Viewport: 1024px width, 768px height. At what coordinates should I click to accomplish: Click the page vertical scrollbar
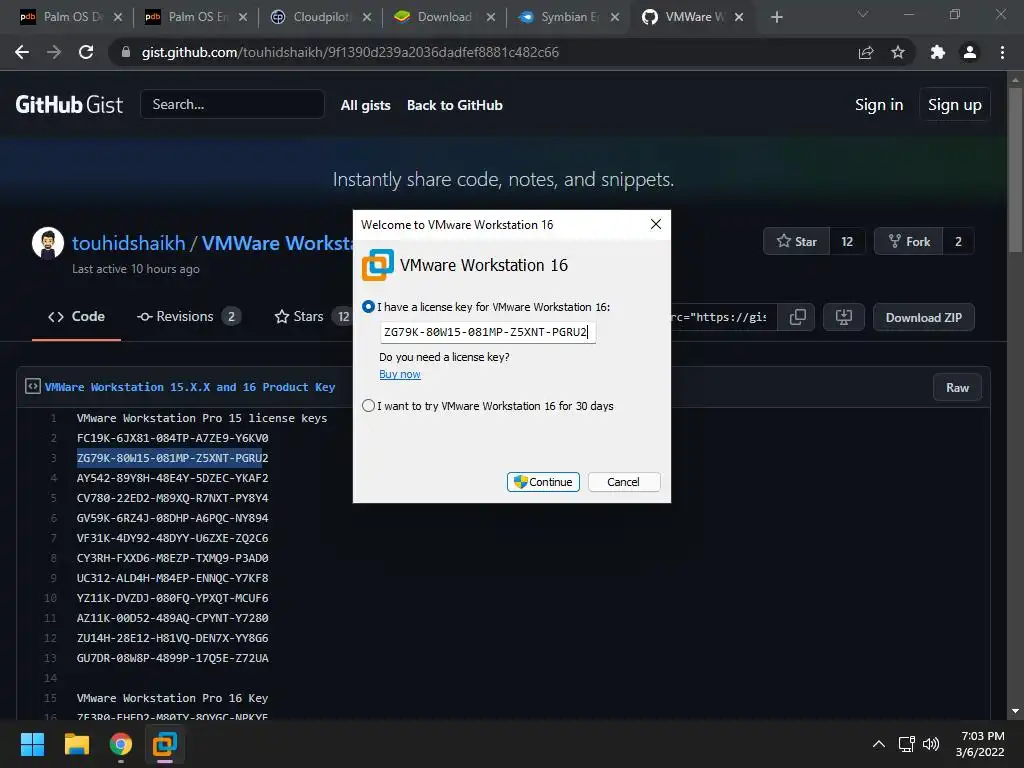tap(1015, 170)
